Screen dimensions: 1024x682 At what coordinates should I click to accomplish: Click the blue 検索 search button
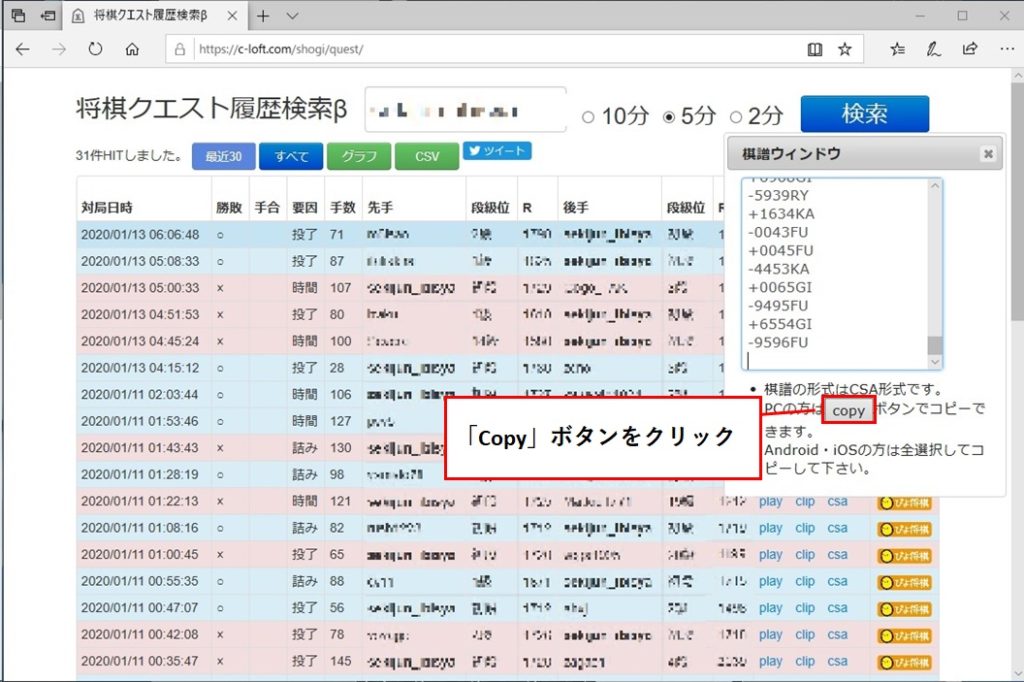coord(865,114)
